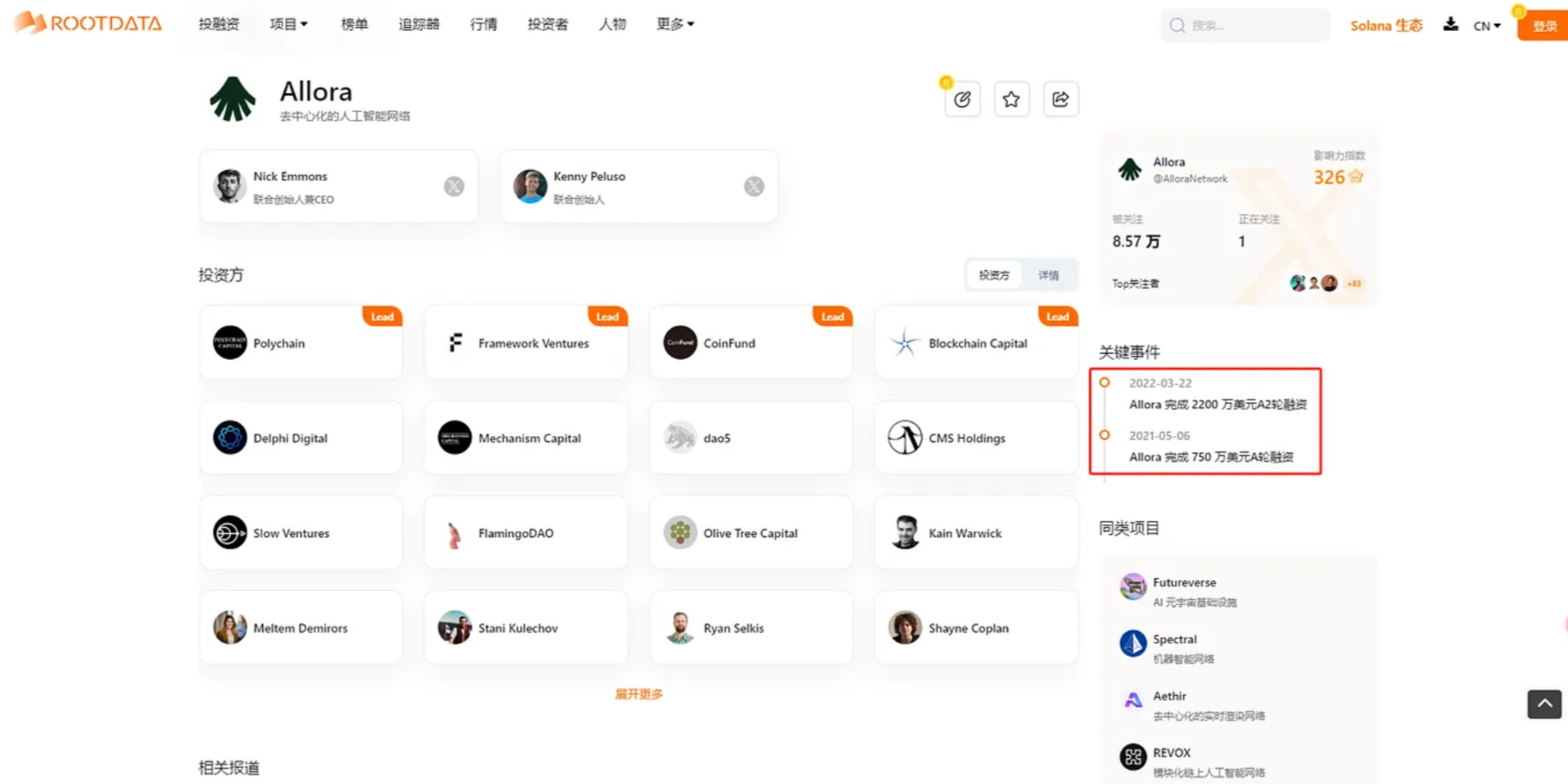The height and width of the screenshot is (784, 1568).
Task: Click into the search input field
Action: click(1254, 26)
